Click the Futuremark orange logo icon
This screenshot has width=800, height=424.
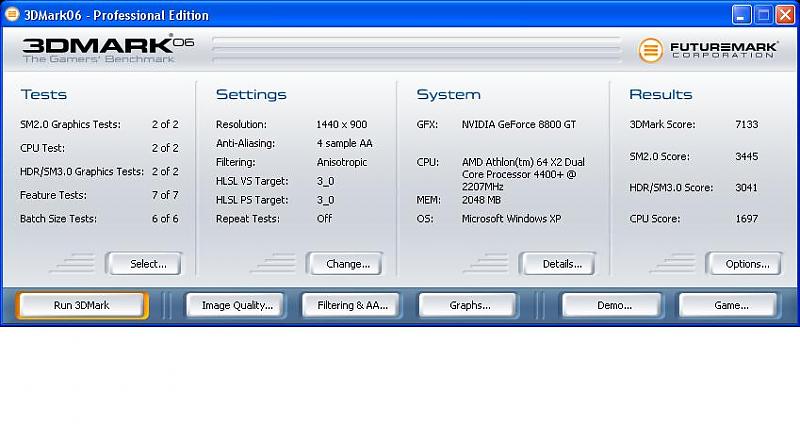pyautogui.click(x=651, y=51)
